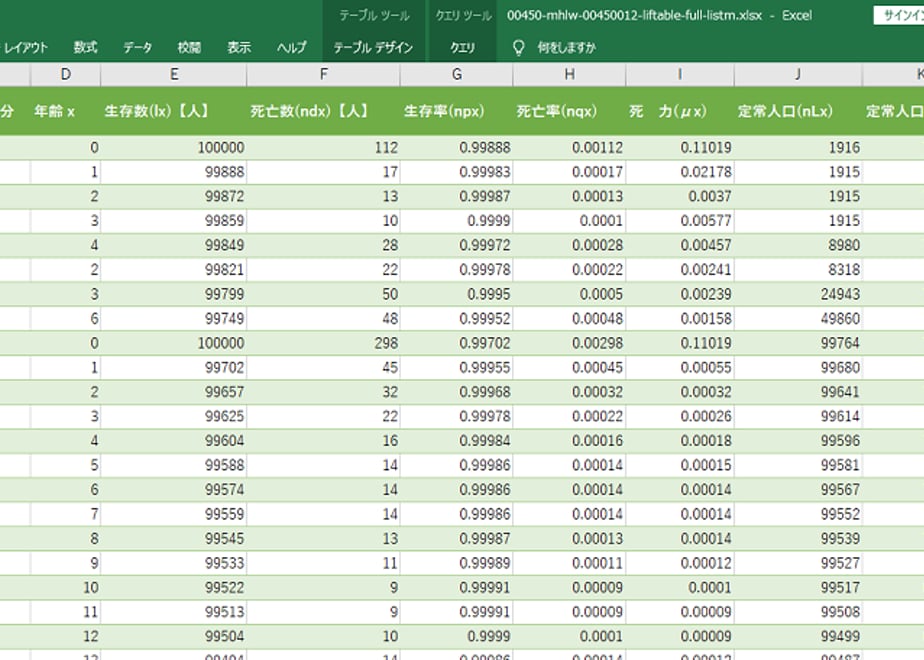Select column E header
Image resolution: width=924 pixels, height=660 pixels.
pyautogui.click(x=174, y=74)
